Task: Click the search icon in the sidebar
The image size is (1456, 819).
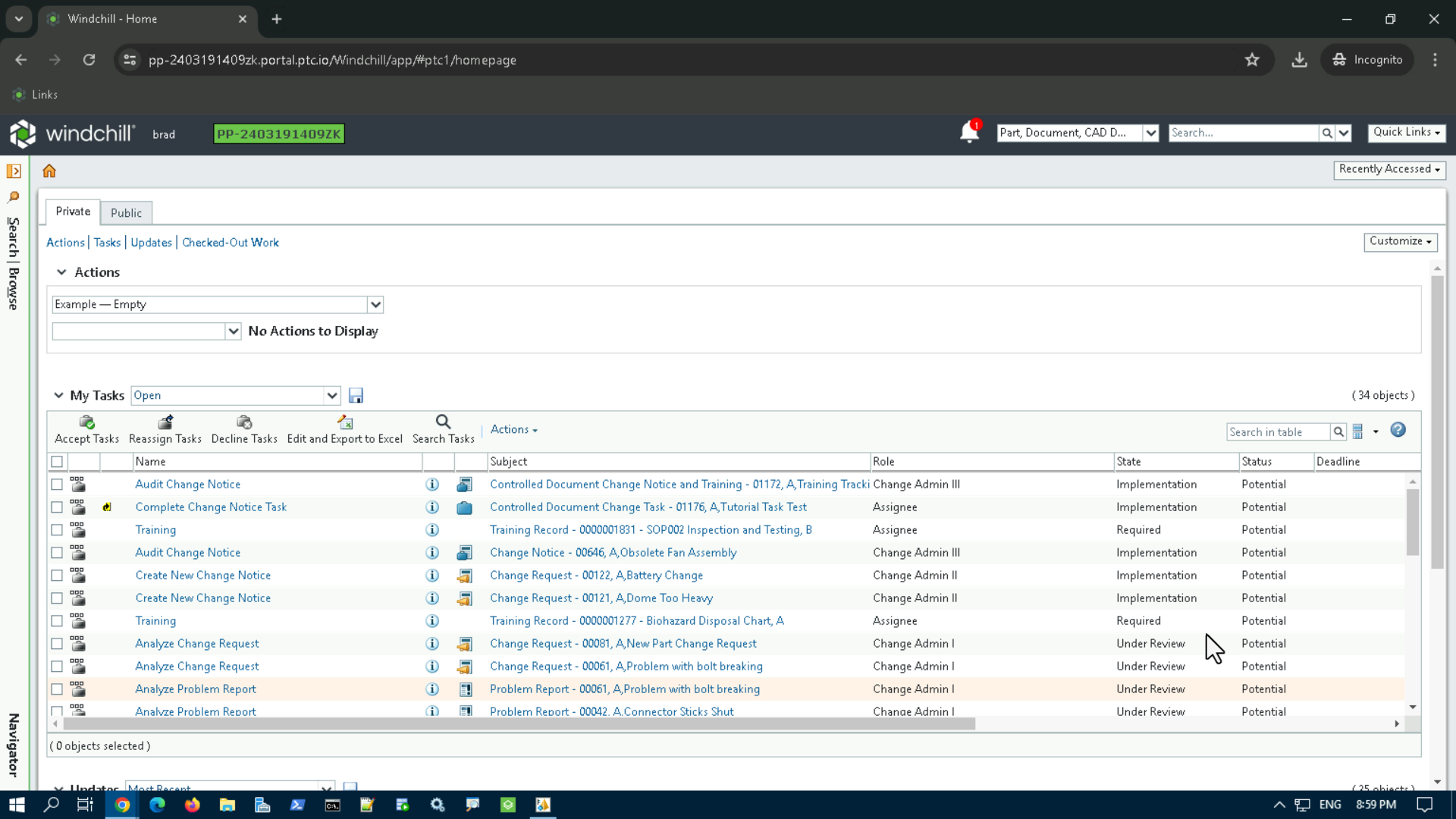Action: 14,197
